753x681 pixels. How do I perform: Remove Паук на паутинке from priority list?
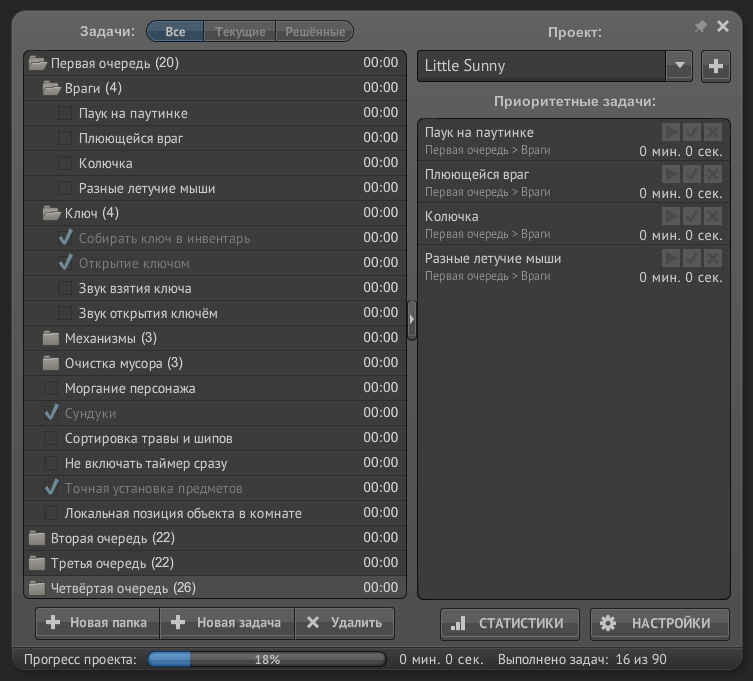point(712,132)
